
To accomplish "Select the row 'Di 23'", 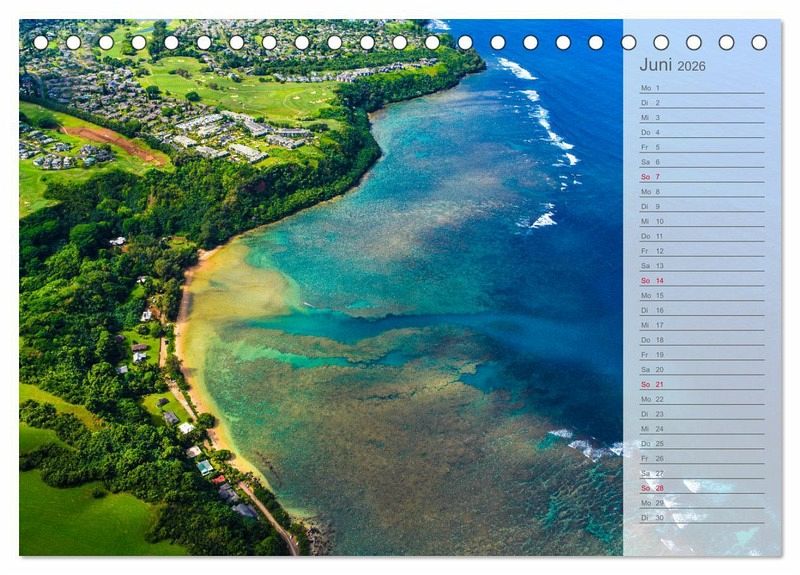I will click(702, 414).
